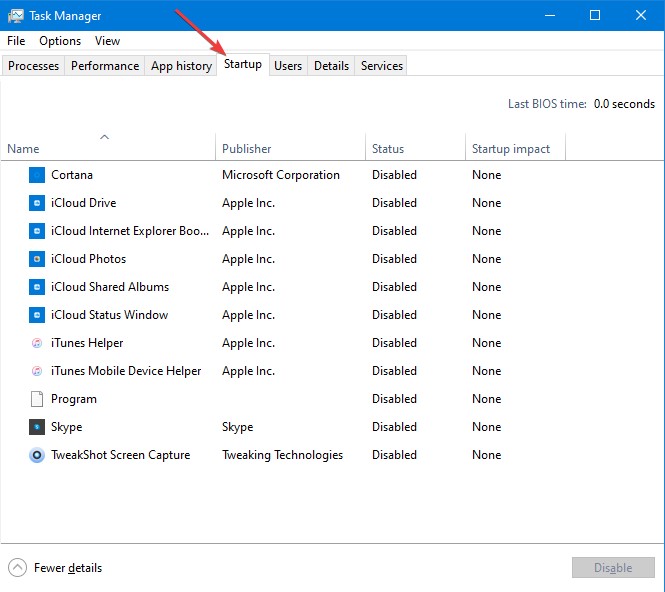Select the iCloud Shared Albums entry name

110,287
